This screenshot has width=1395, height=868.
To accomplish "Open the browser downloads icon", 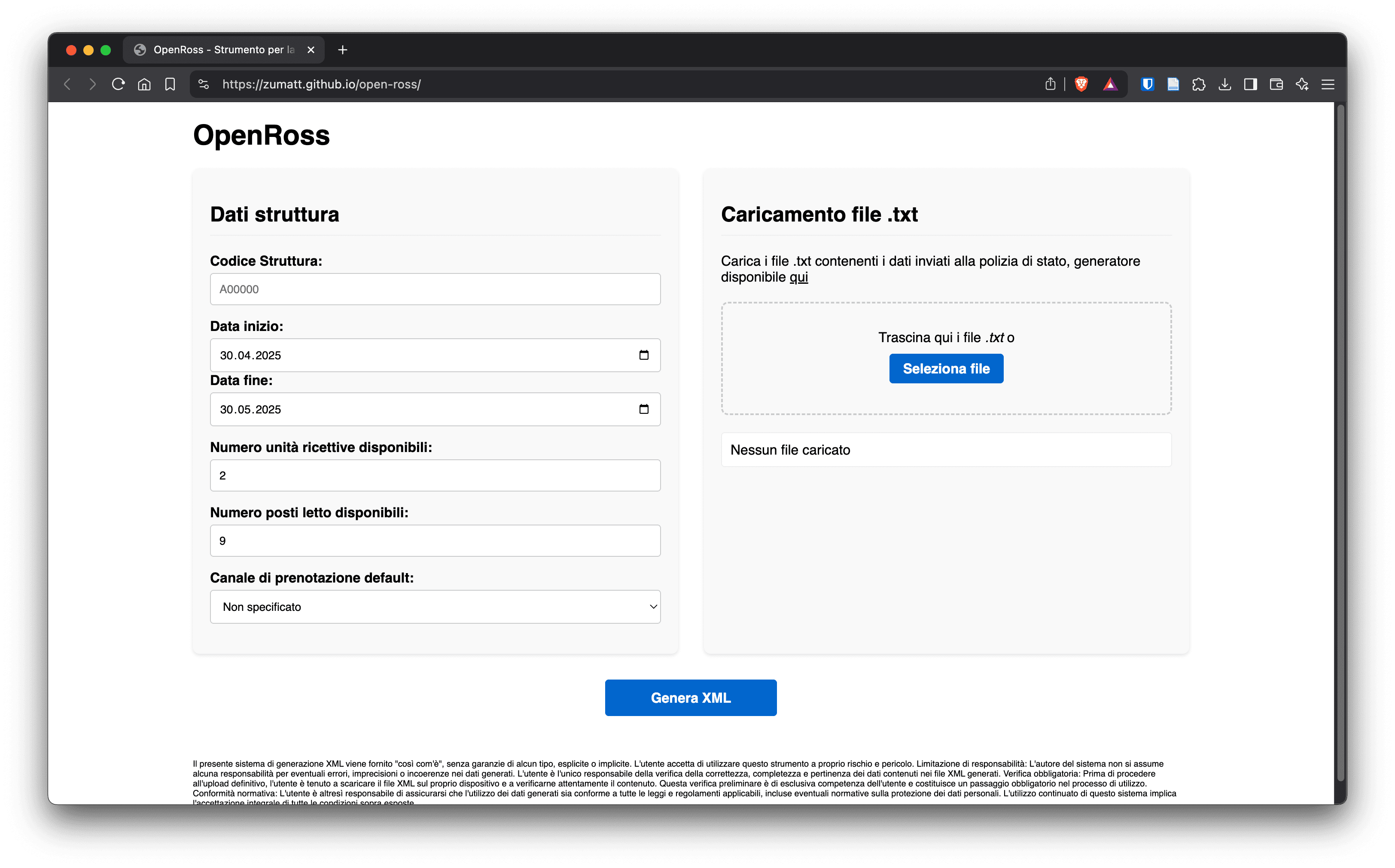I will tap(1224, 85).
